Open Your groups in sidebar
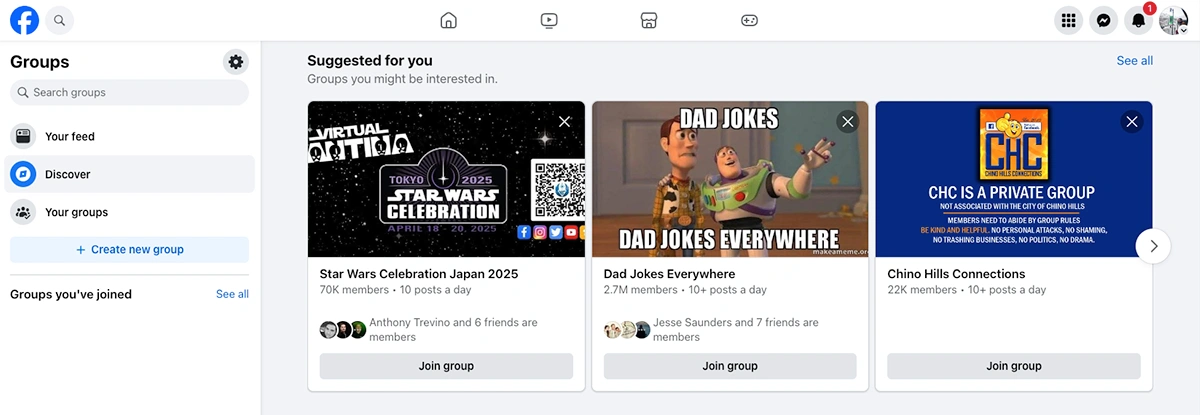 76,212
